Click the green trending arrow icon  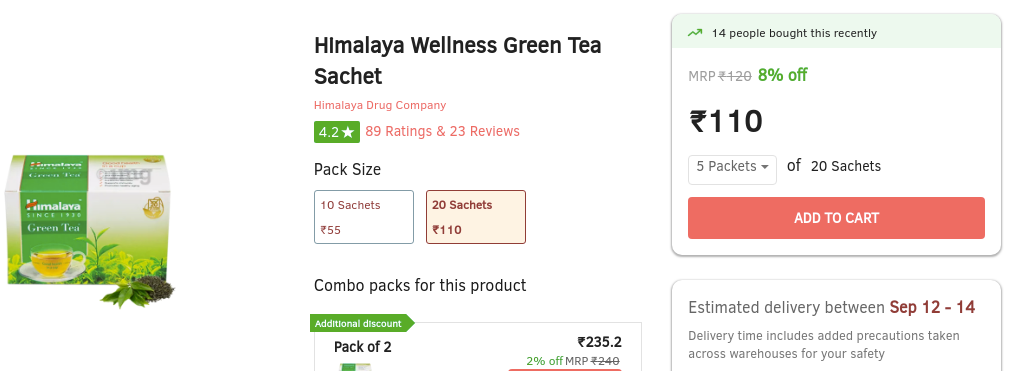coord(695,33)
